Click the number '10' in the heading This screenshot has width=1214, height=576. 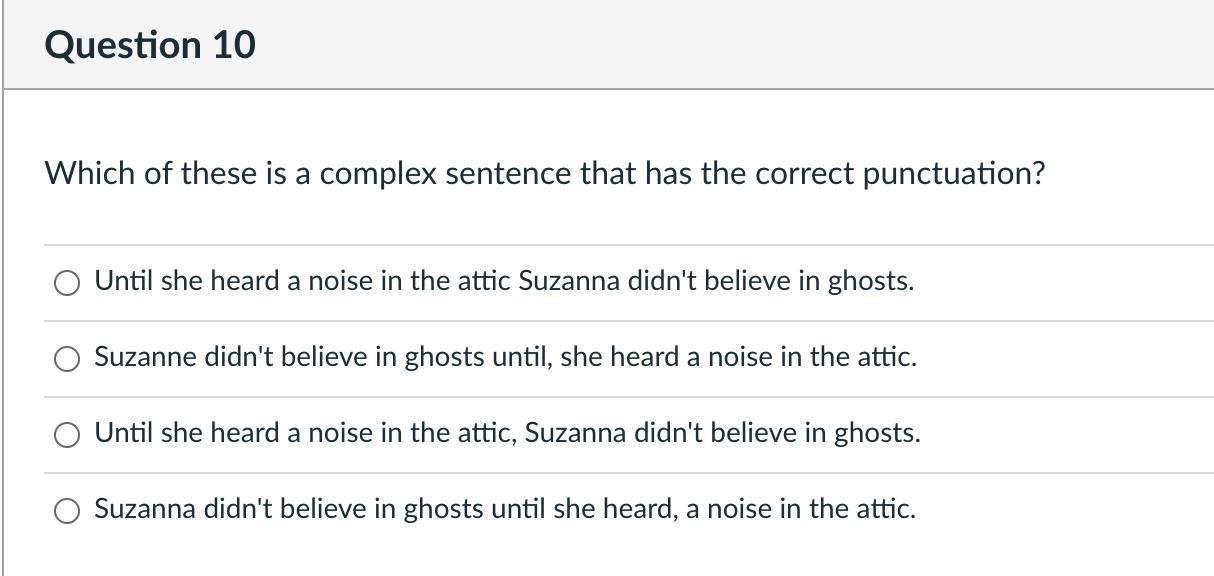pyautogui.click(x=233, y=46)
